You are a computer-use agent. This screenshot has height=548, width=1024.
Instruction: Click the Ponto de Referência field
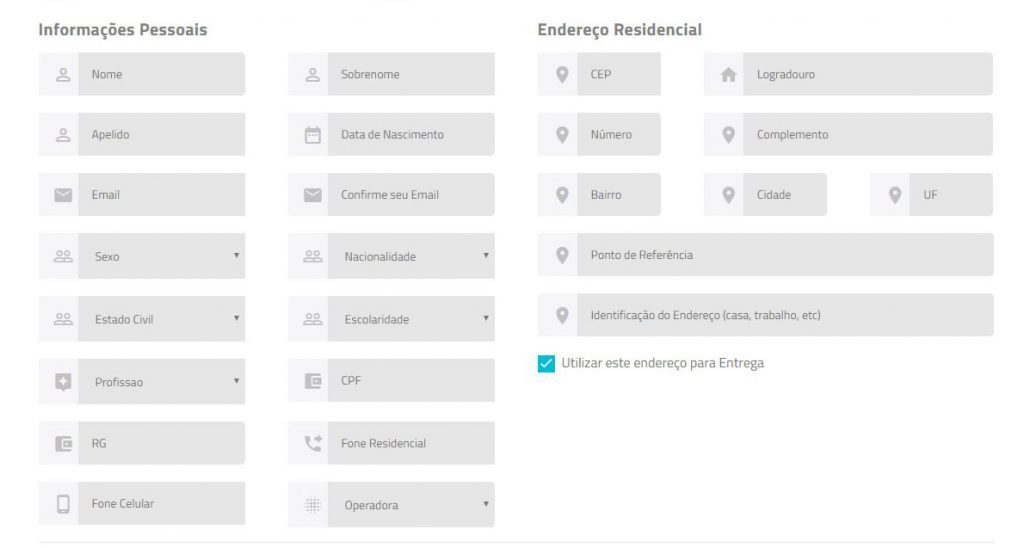pyautogui.click(x=785, y=255)
